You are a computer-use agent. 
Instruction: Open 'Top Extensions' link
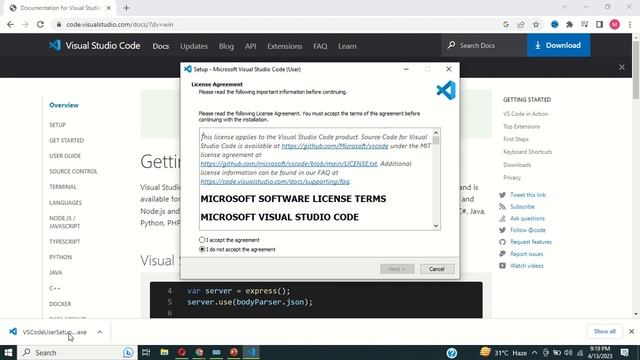click(521, 127)
